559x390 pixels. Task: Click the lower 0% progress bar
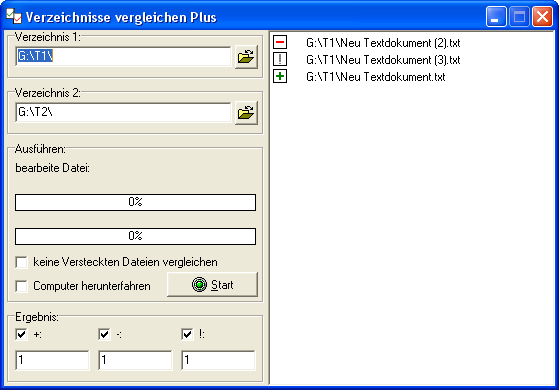pyautogui.click(x=135, y=236)
